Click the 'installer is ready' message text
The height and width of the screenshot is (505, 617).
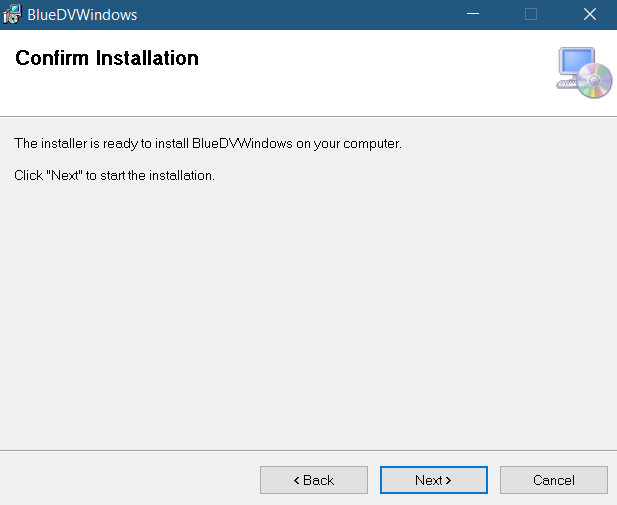pyautogui.click(x=208, y=143)
